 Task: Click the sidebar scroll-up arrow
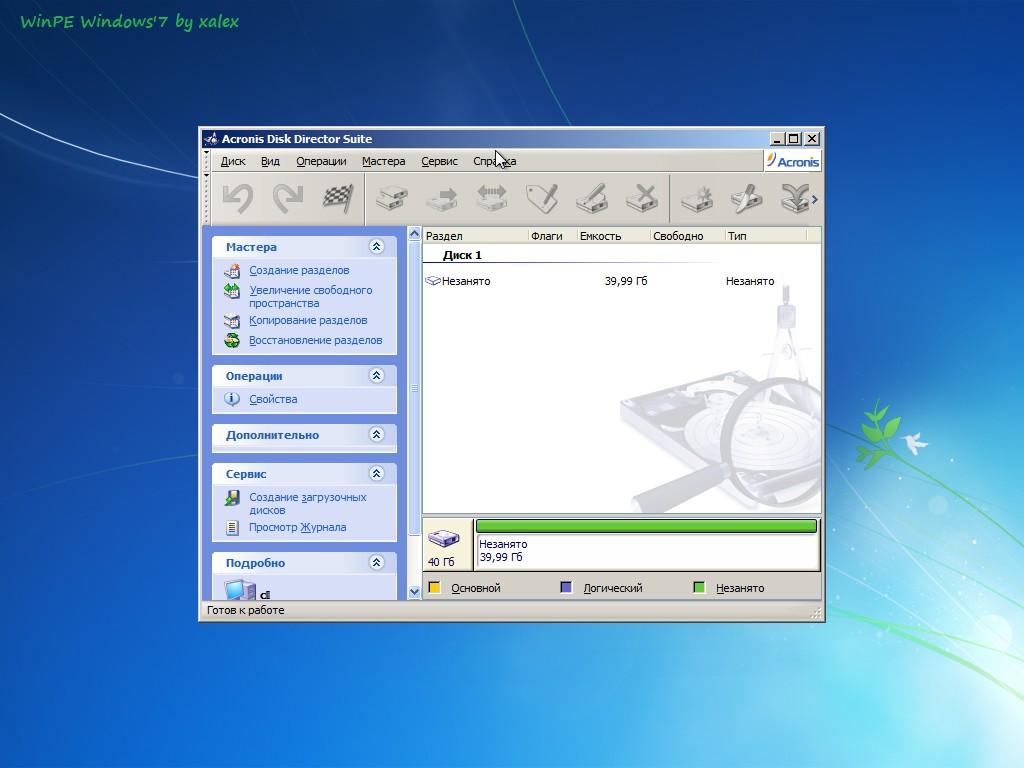point(414,234)
